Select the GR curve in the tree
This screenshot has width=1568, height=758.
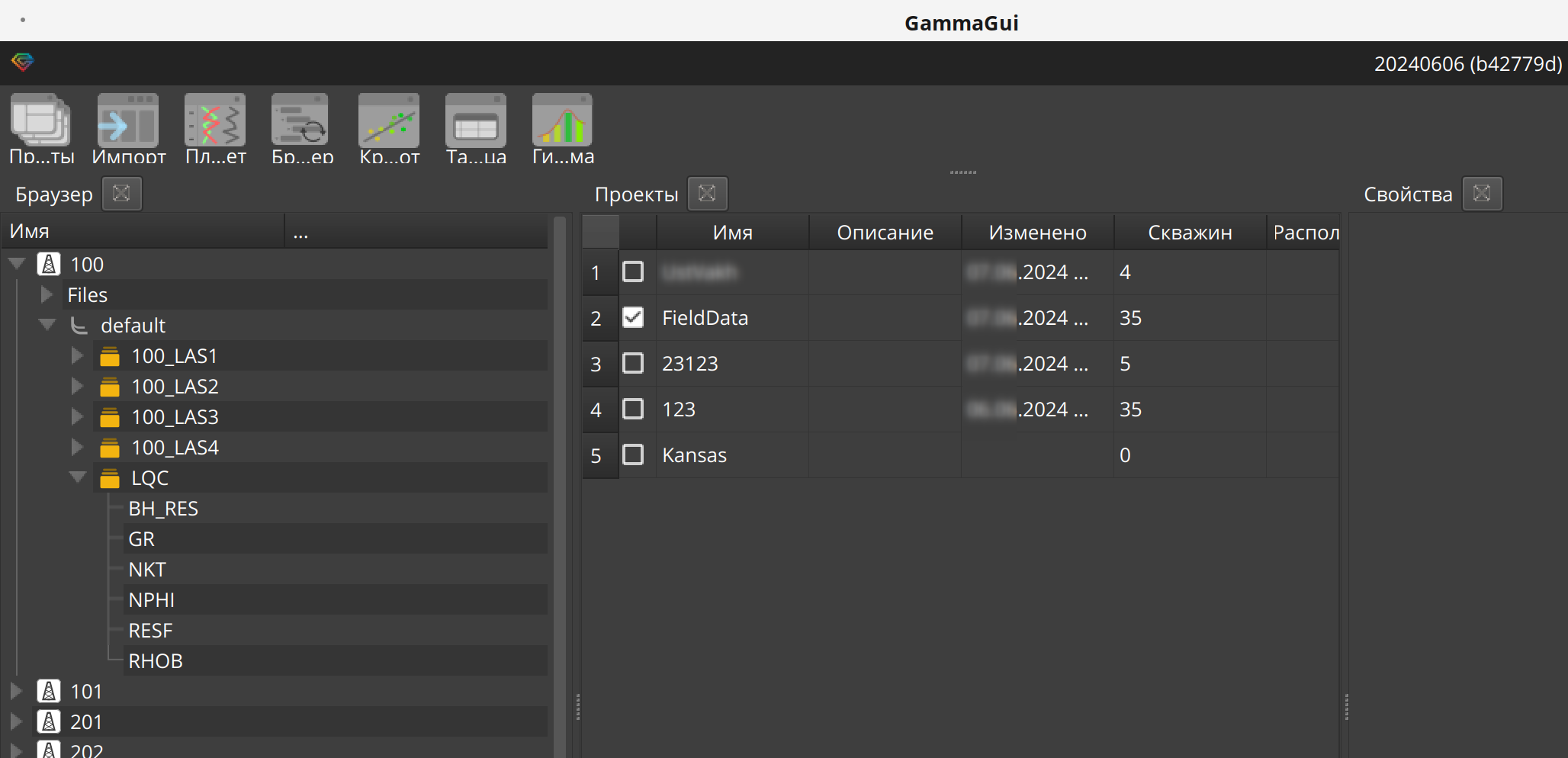tap(142, 539)
